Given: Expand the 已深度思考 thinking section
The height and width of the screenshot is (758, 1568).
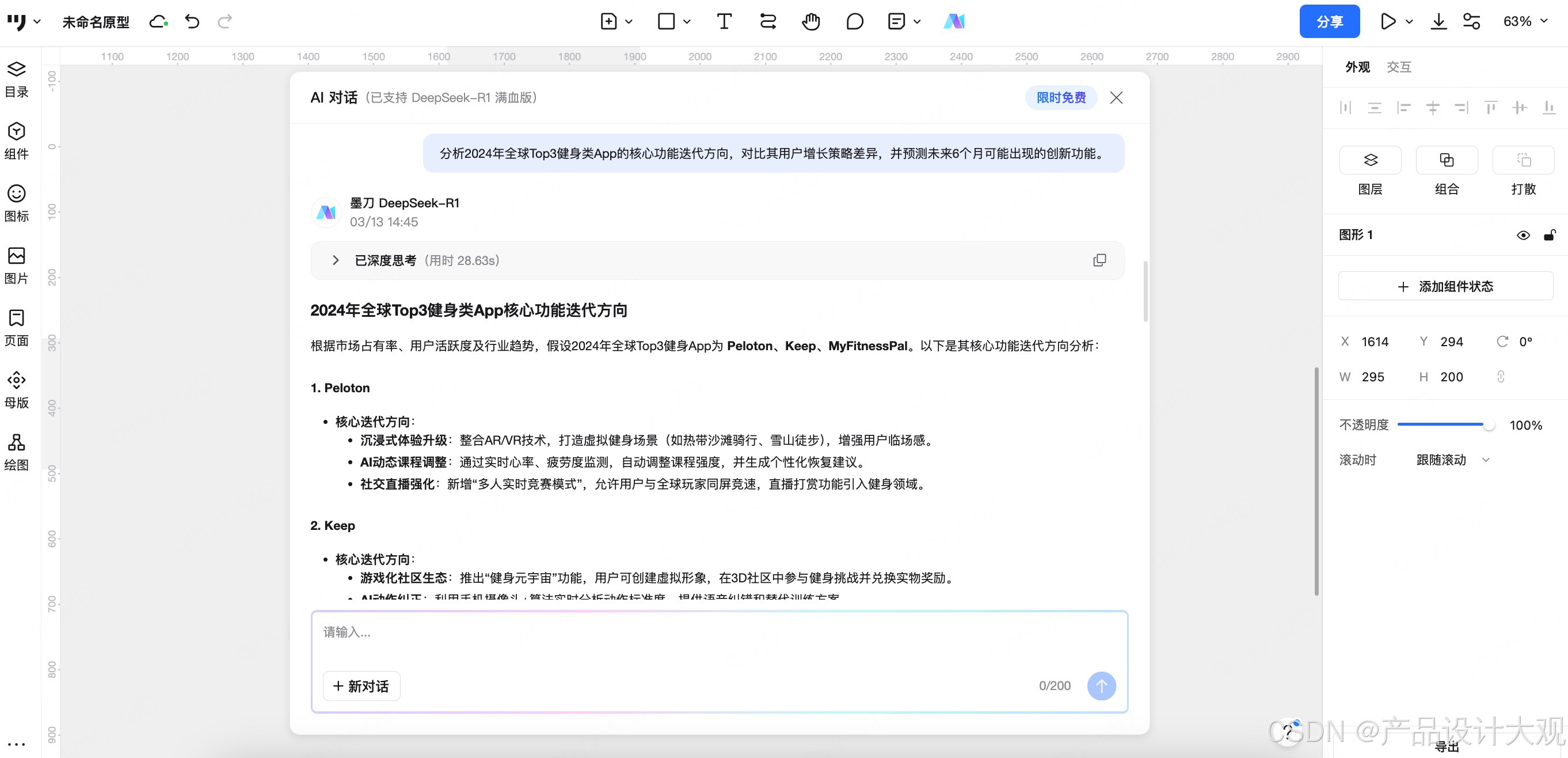Looking at the screenshot, I should pyautogui.click(x=336, y=261).
